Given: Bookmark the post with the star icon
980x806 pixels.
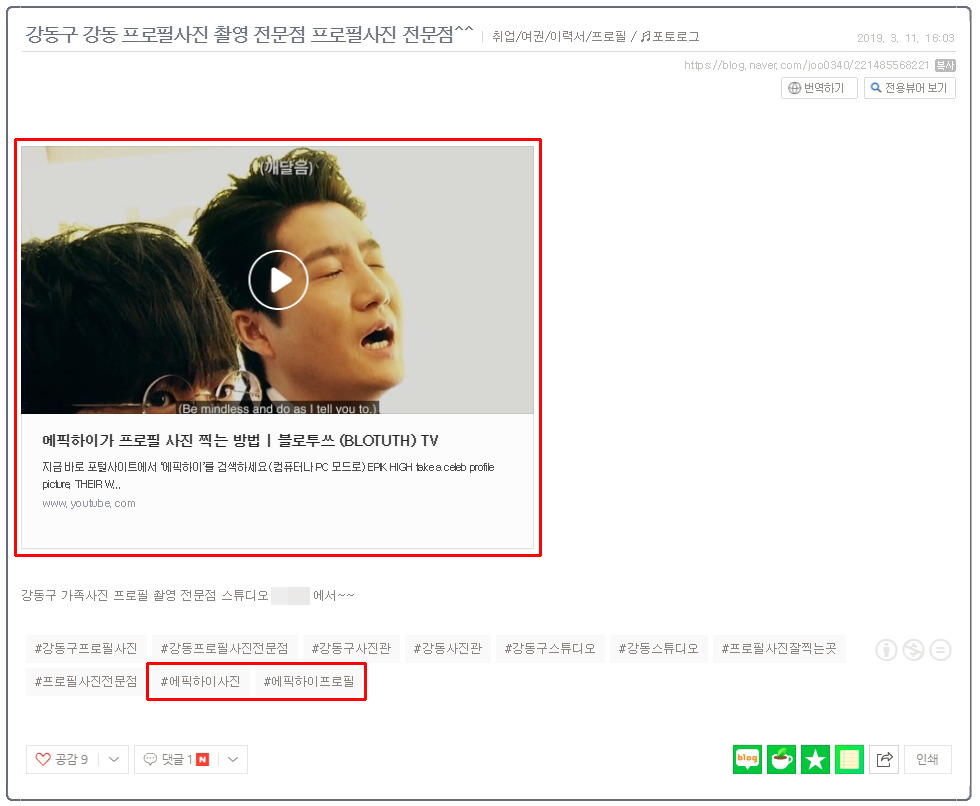Looking at the screenshot, I should (x=816, y=759).
